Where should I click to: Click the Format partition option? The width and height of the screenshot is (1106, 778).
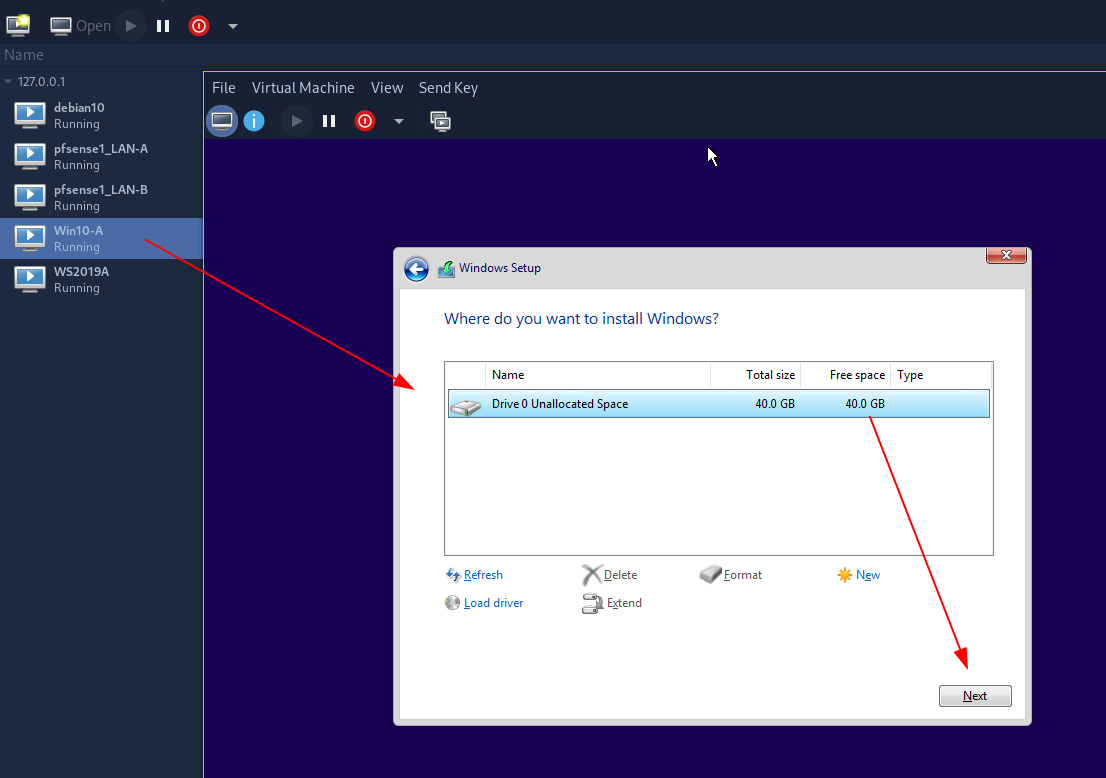731,575
